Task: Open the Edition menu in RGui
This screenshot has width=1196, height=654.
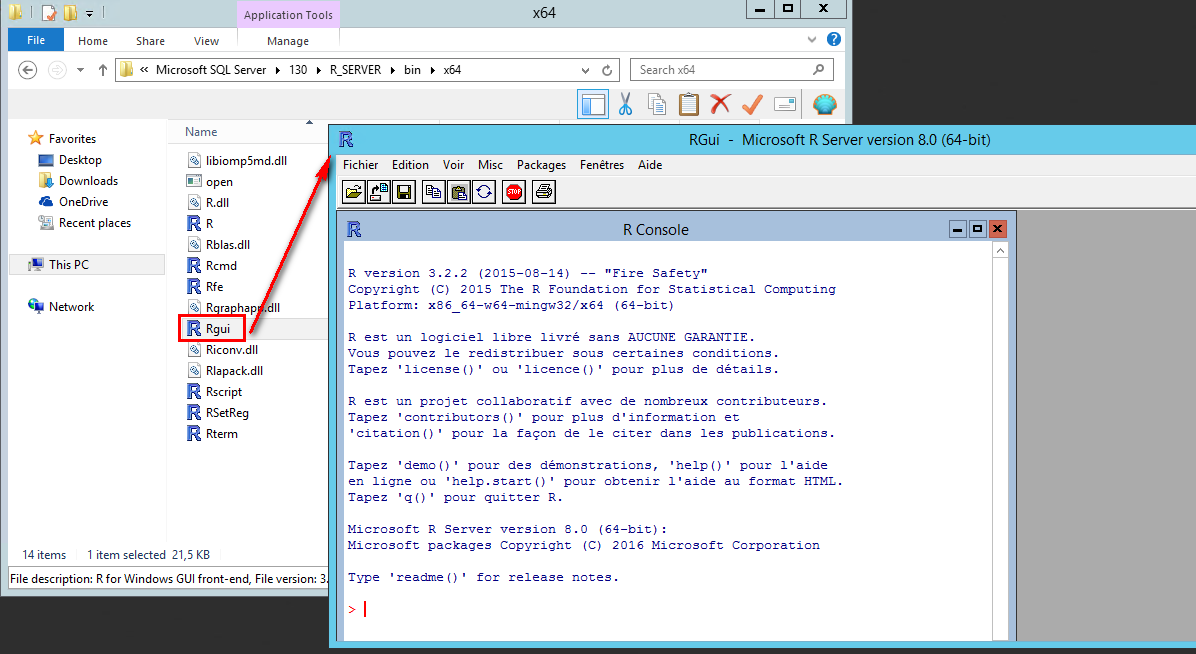Action: point(410,165)
